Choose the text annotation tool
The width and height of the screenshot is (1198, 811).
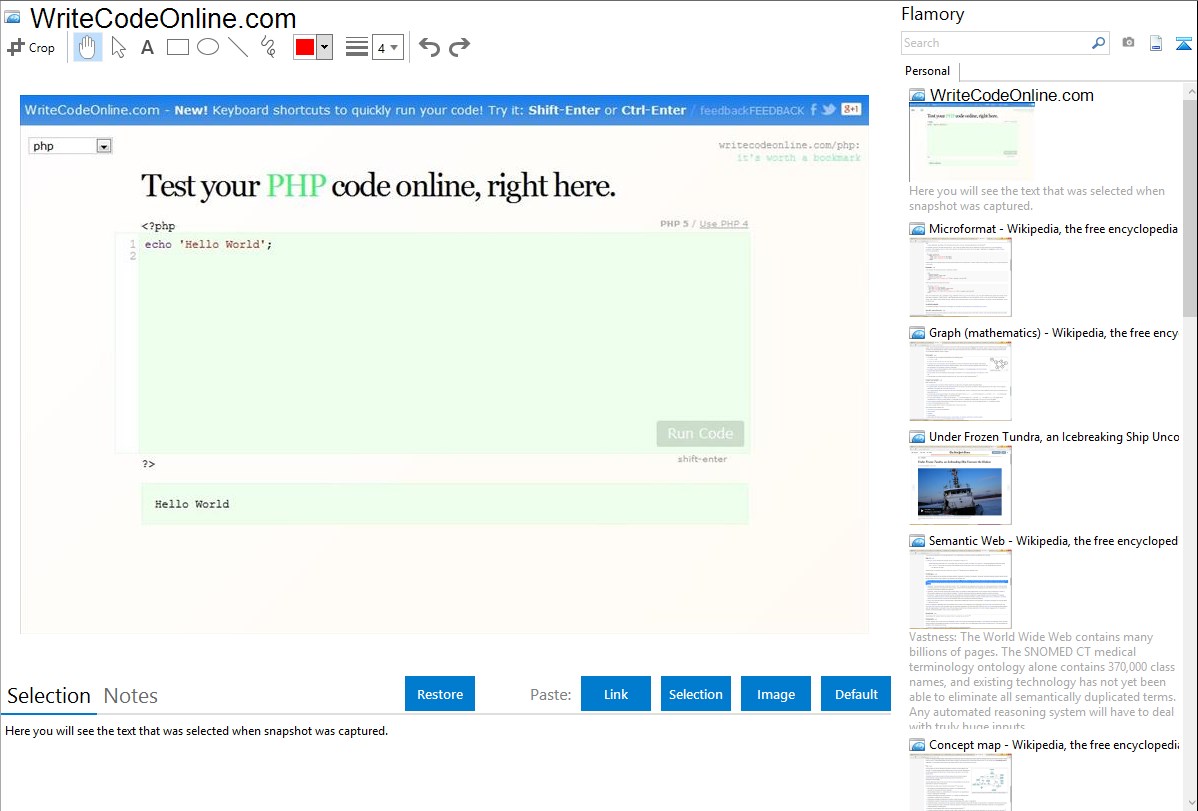pyautogui.click(x=147, y=47)
